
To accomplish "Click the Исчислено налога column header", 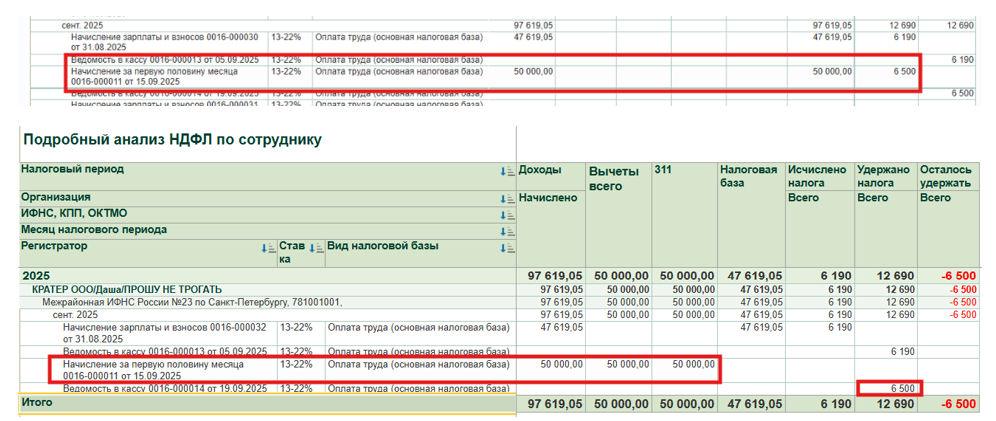I will tap(817, 177).
